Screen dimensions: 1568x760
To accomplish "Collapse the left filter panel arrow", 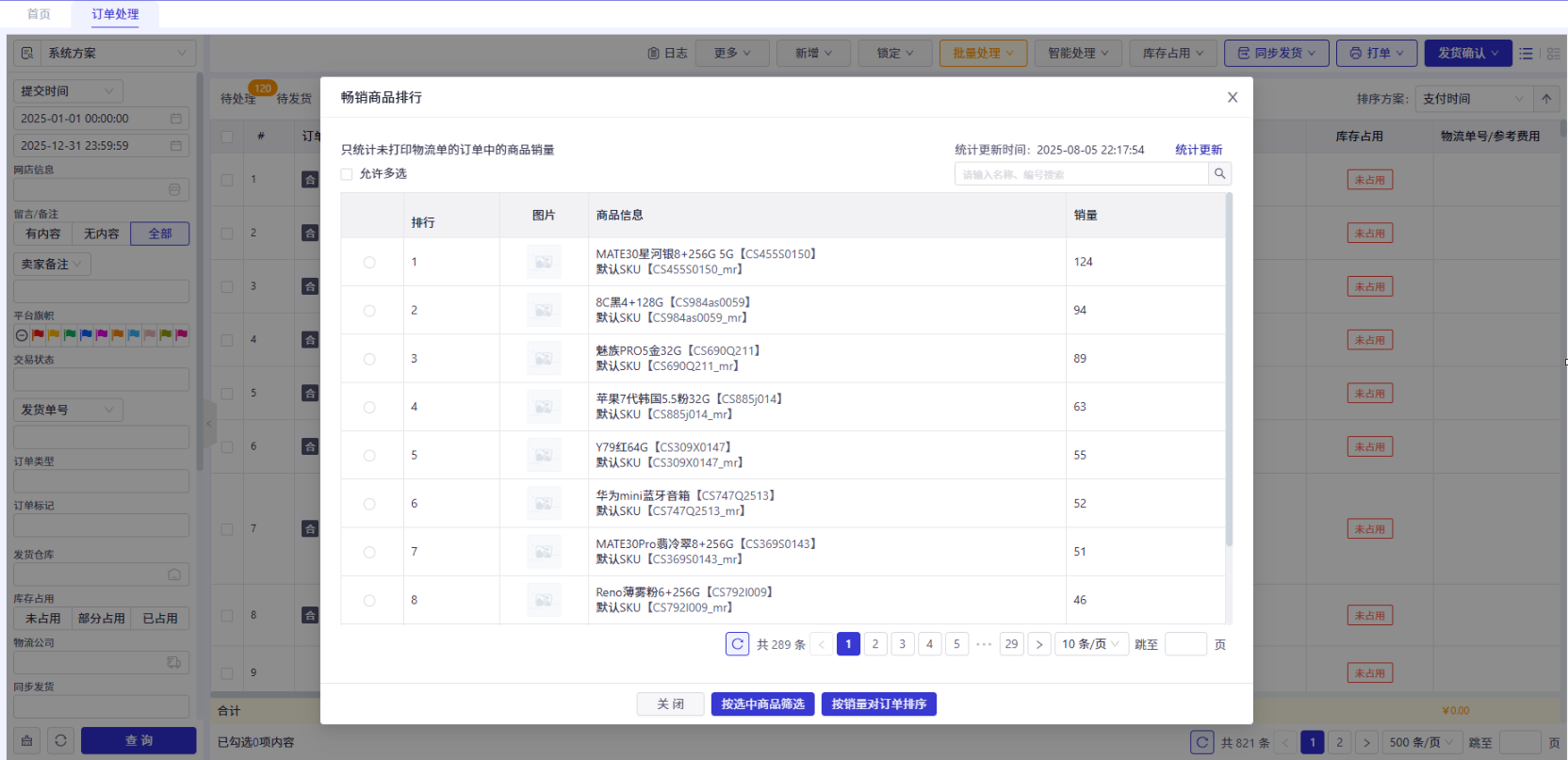I will tap(209, 424).
